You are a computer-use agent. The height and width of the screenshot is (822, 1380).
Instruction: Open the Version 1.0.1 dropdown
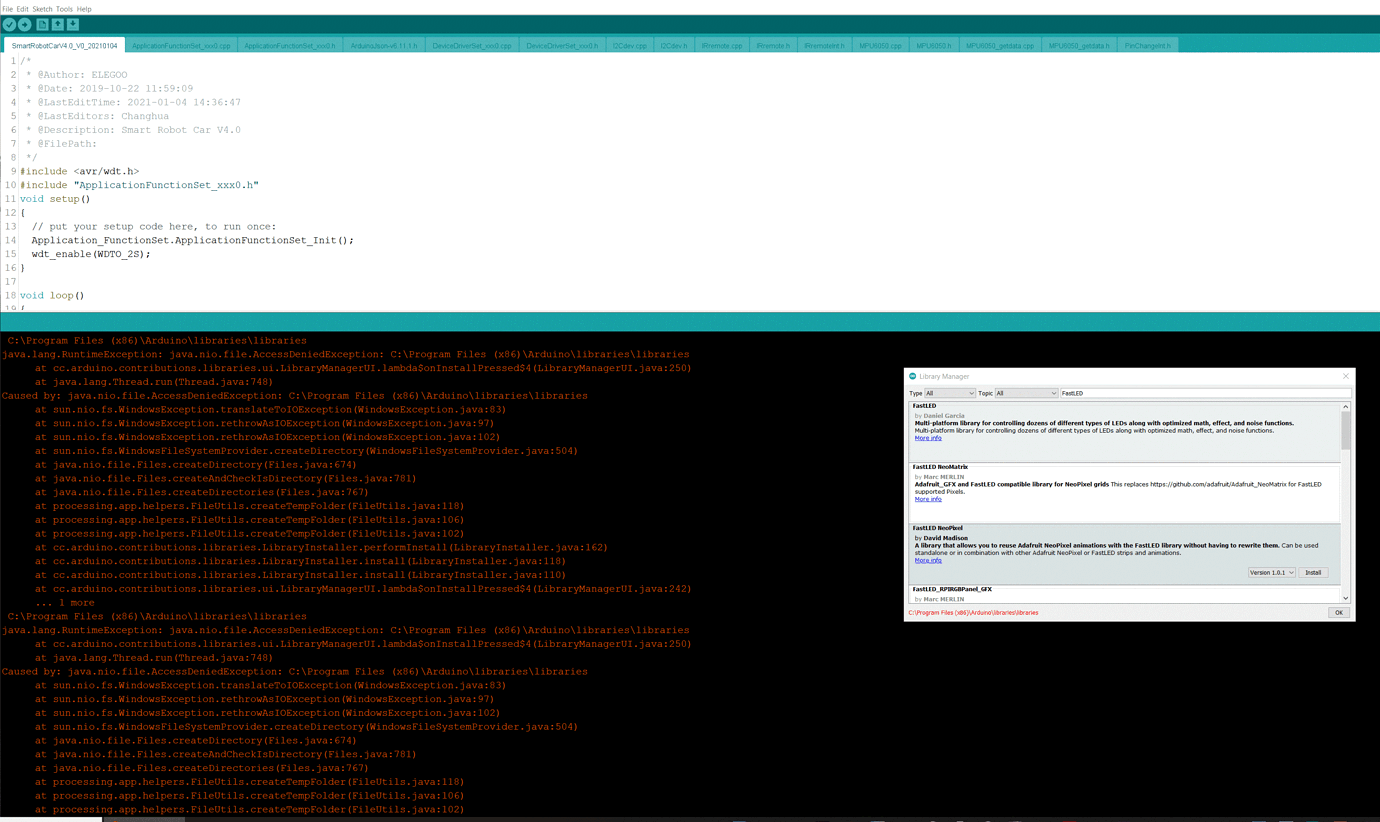1272,572
